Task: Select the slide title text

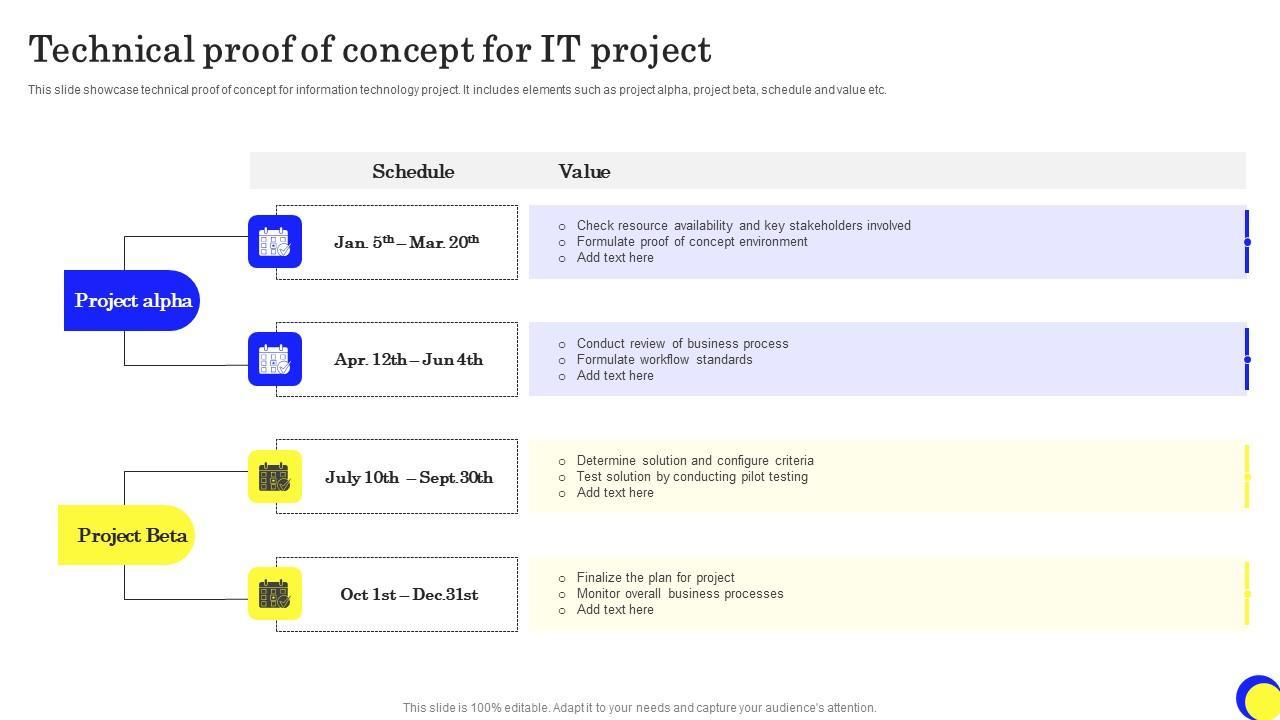Action: tap(370, 50)
